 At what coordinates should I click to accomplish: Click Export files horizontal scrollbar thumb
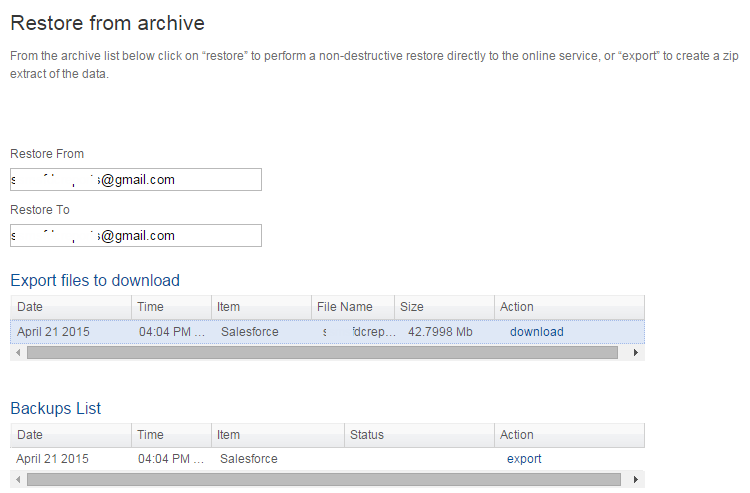click(x=322, y=353)
